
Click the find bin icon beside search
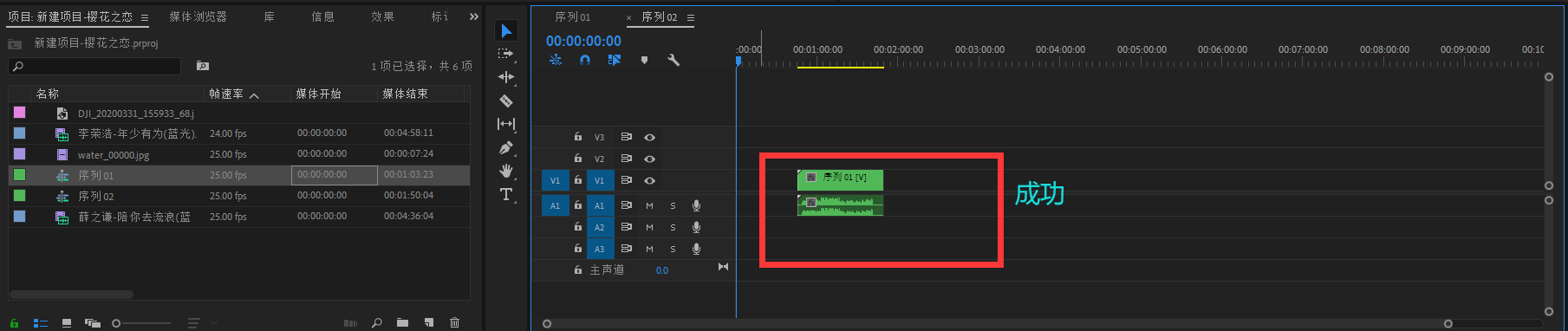(x=203, y=66)
